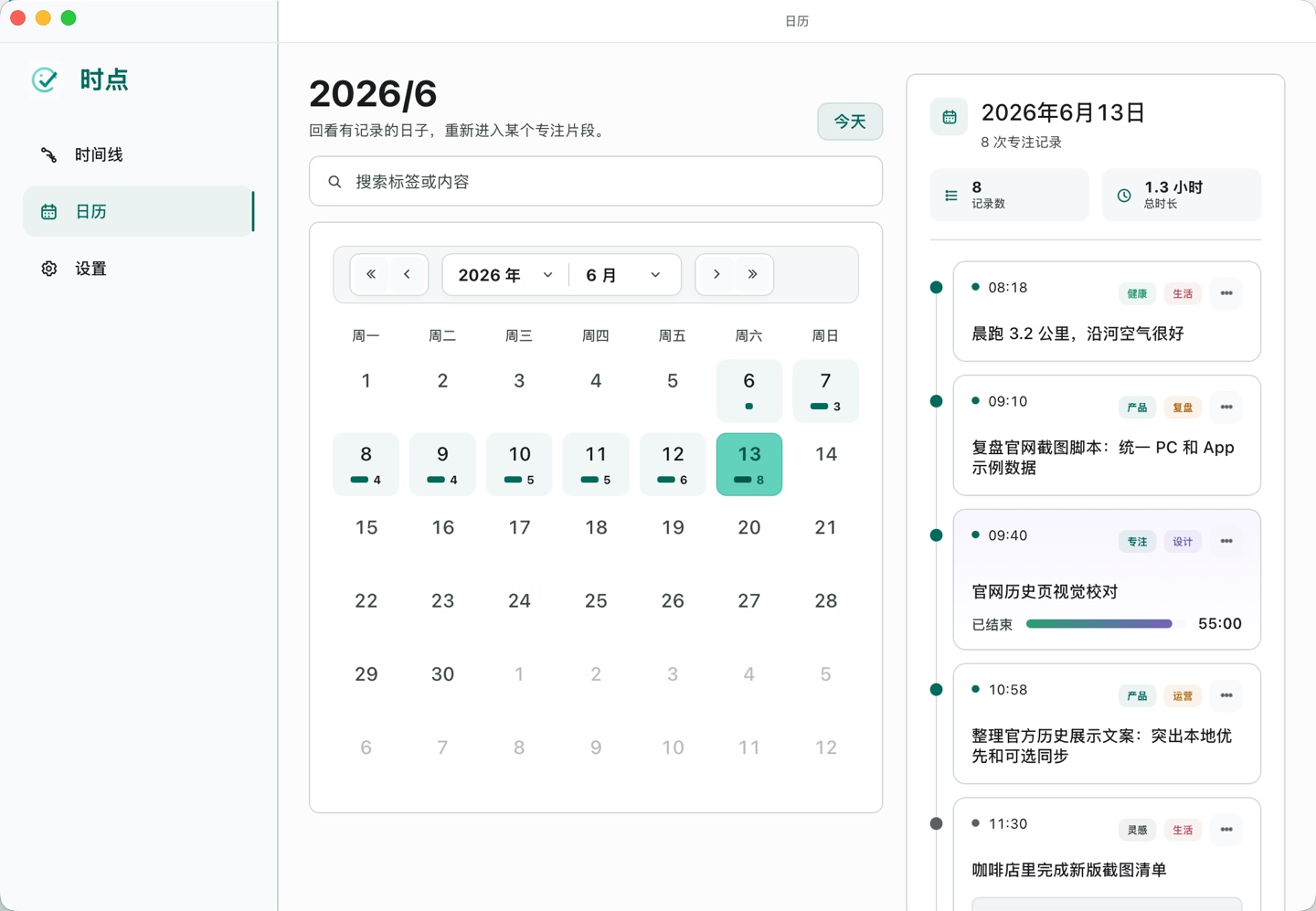Select June 6 on the calendar

click(x=749, y=391)
